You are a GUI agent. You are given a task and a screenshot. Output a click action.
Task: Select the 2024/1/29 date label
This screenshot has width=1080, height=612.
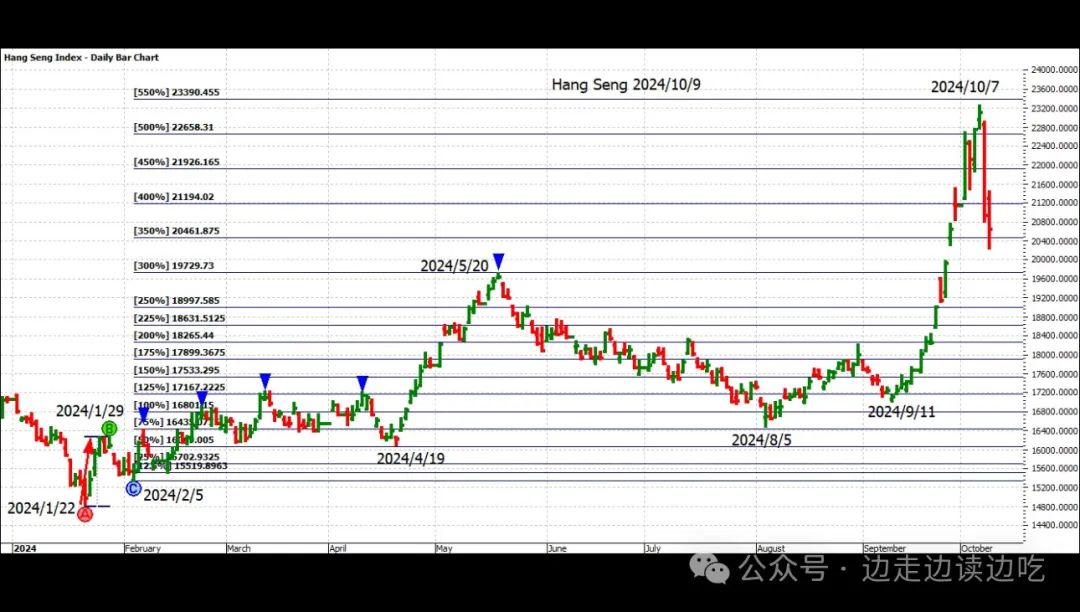click(90, 411)
